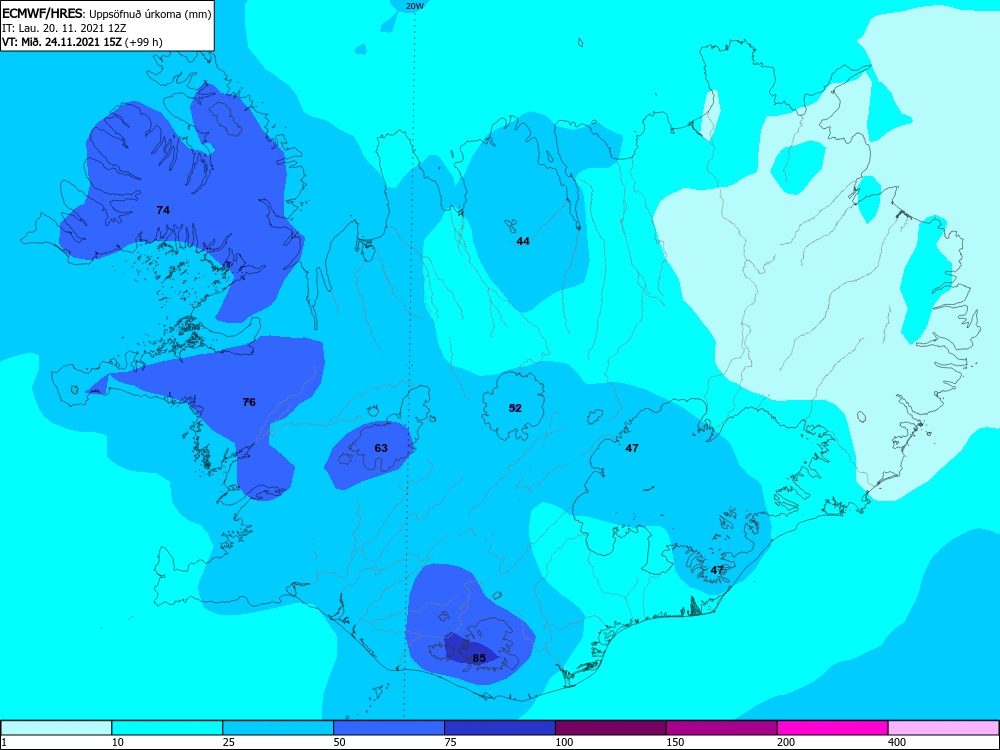
Task: Click the pale cyan 1–10 mm legend swatch
Action: (56, 728)
